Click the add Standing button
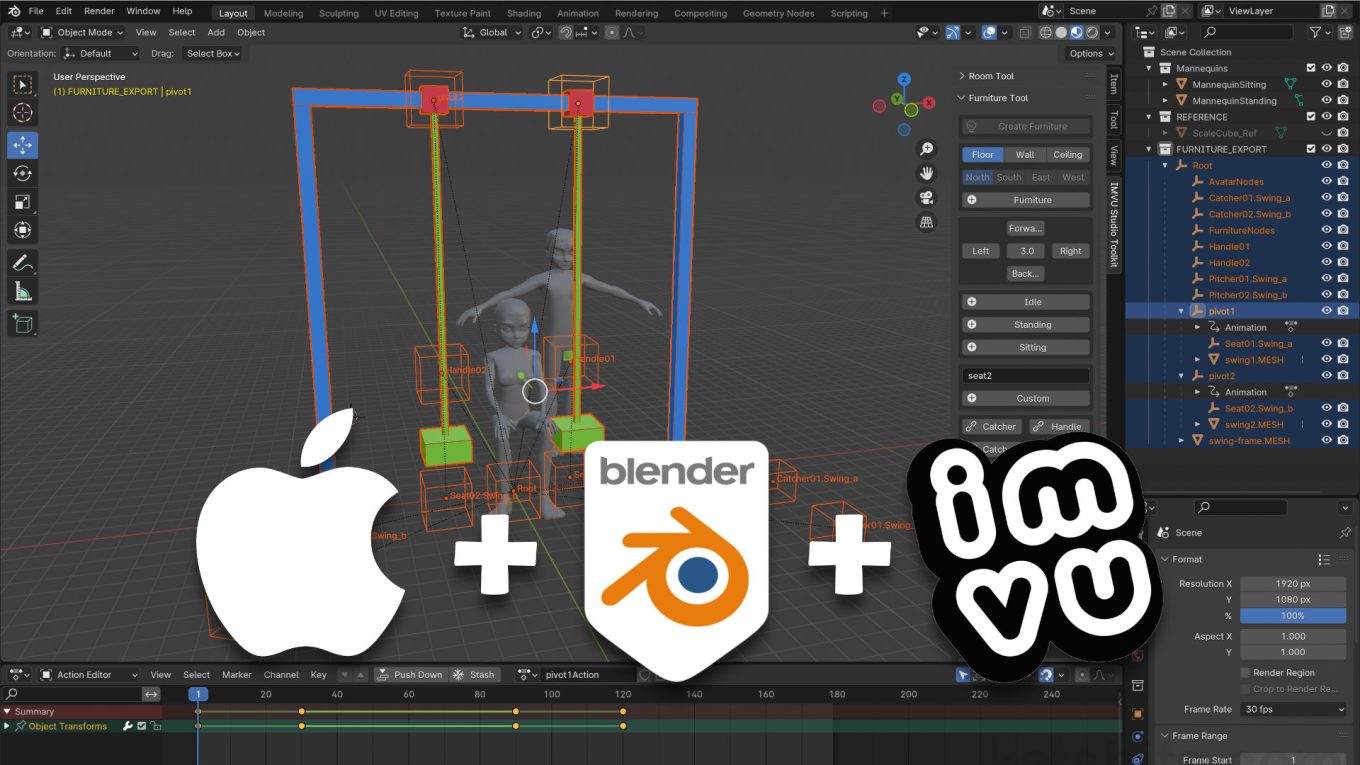This screenshot has width=1360, height=765. click(1025, 324)
